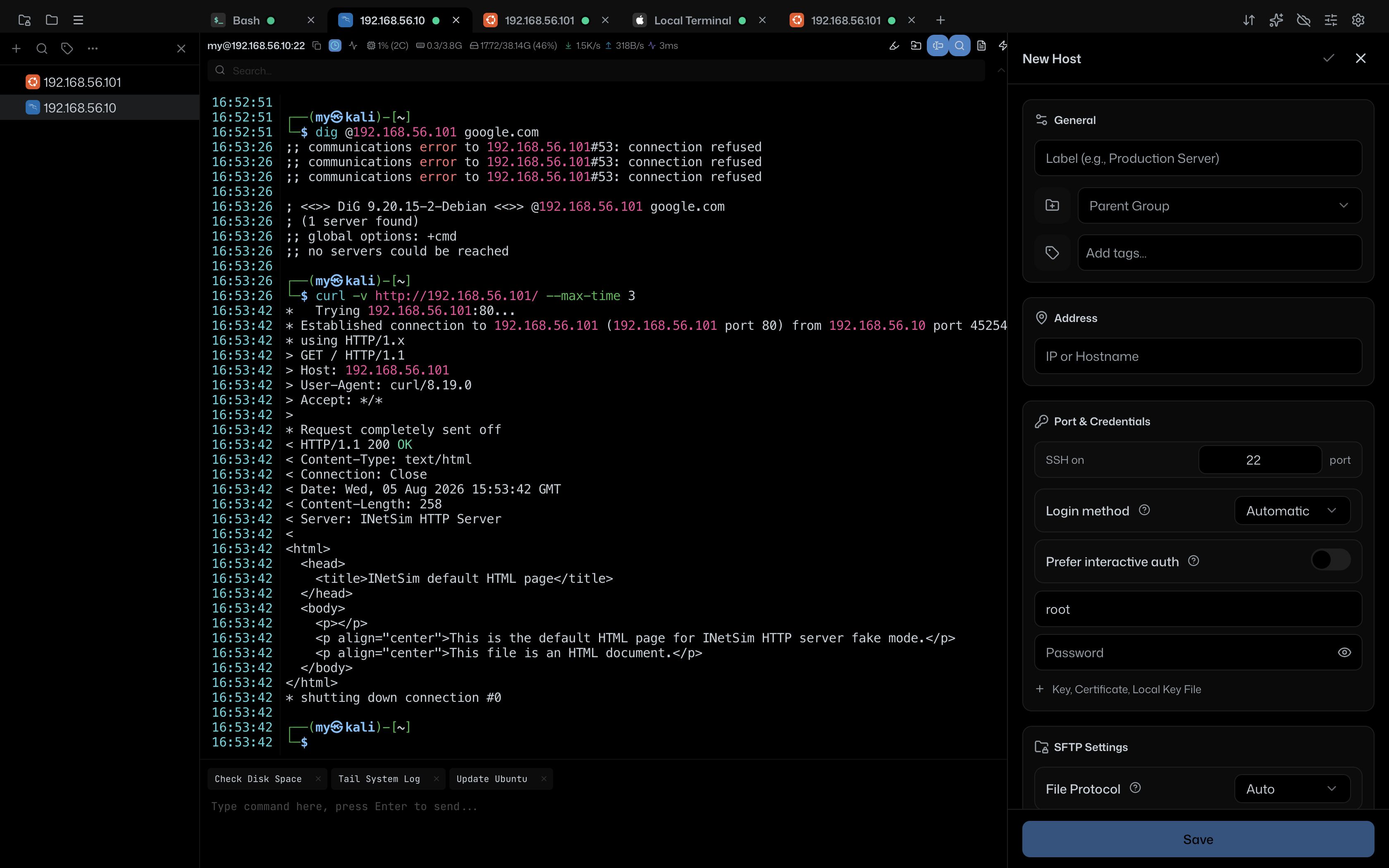
Task: Collapse search bar with chevron up
Action: (x=1000, y=71)
